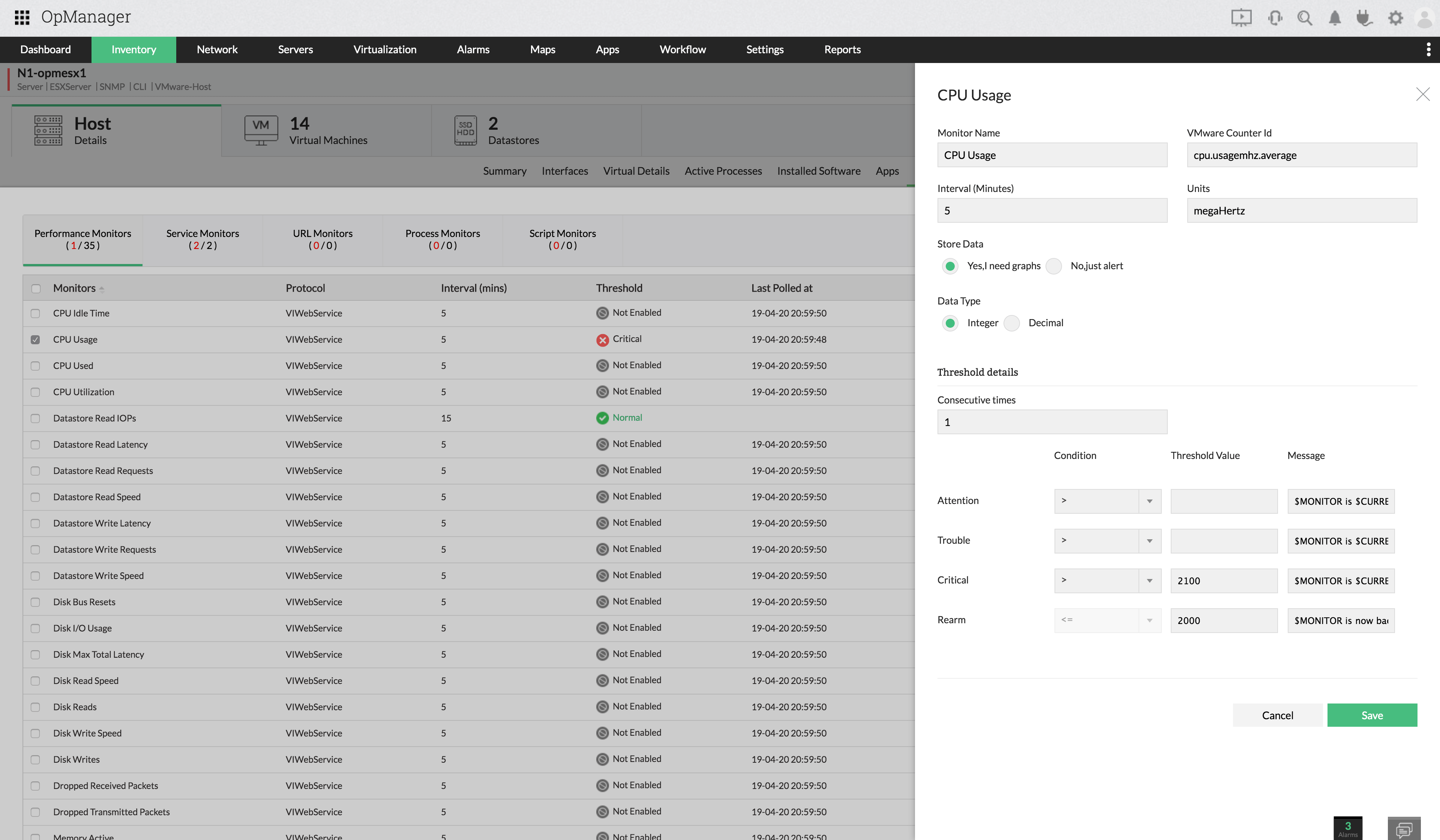Image resolution: width=1440 pixels, height=840 pixels.
Task: Select the 'No,just alert' radio option
Action: [1054, 266]
